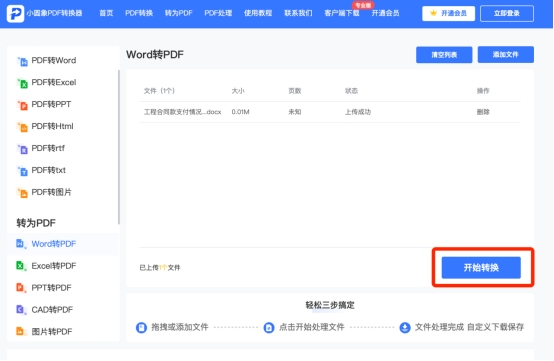The width and height of the screenshot is (554, 361).
Task: Click the 开始转换 button
Action: (x=481, y=268)
